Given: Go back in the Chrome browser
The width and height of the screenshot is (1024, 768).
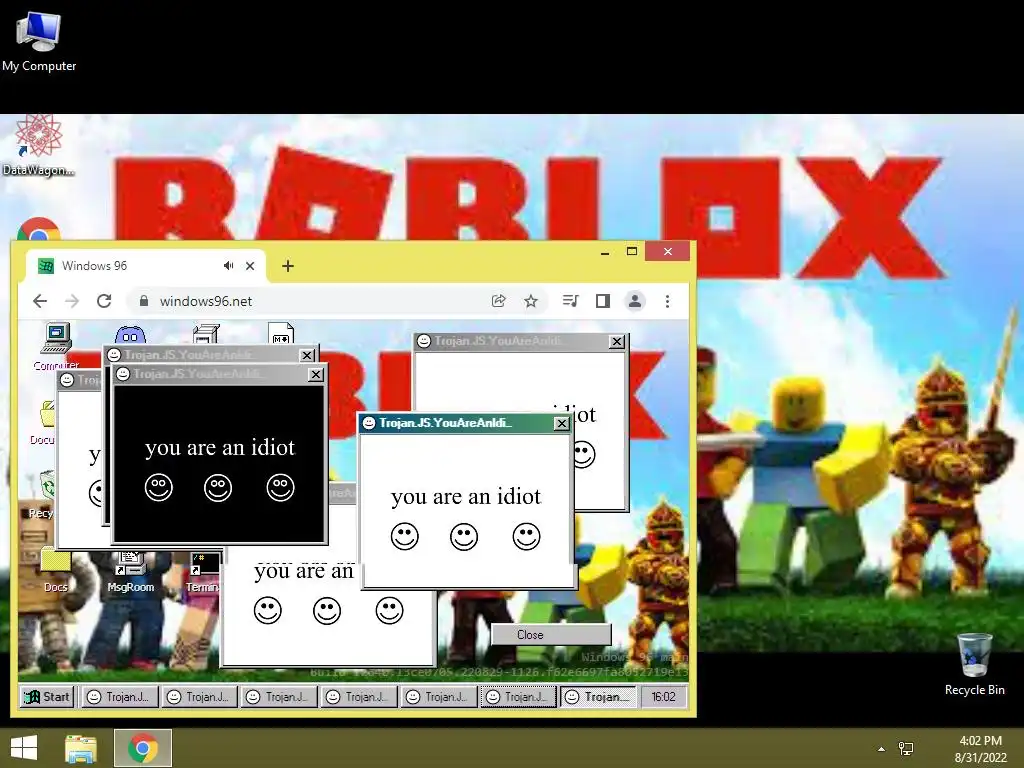Looking at the screenshot, I should [x=40, y=301].
